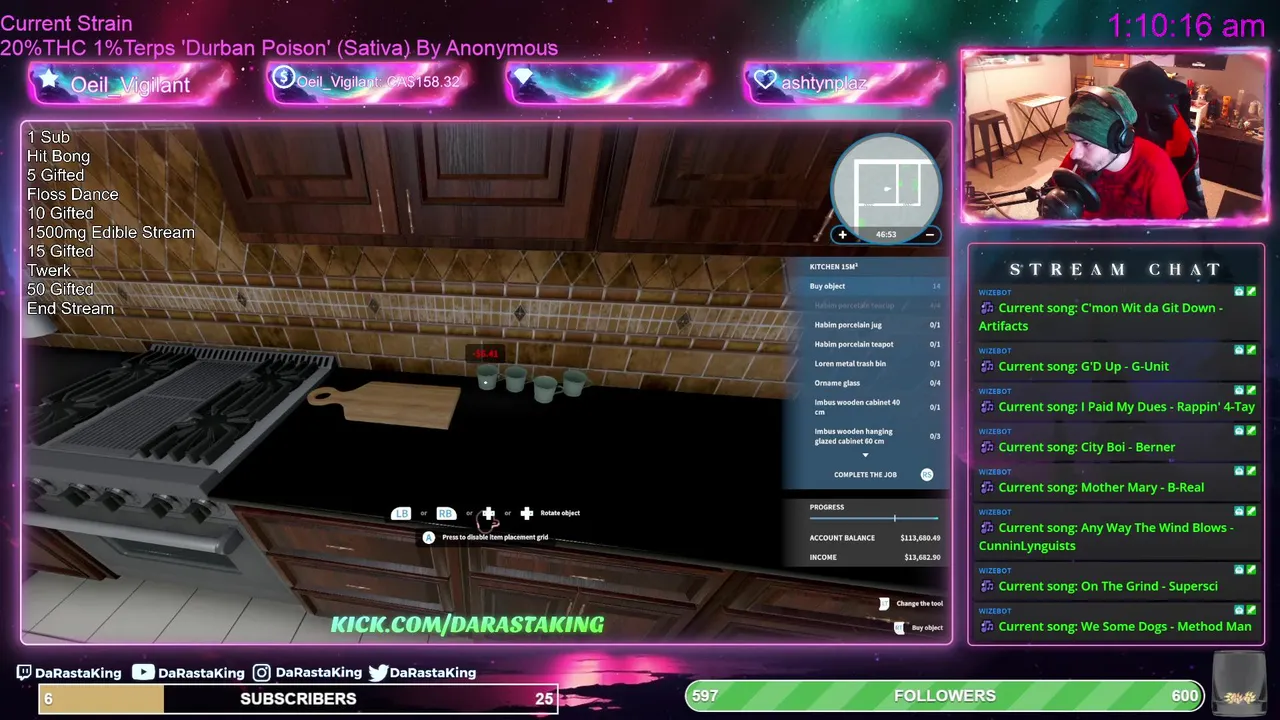This screenshot has width=1280, height=720.
Task: Click the Floss Dance goal text
Action: click(73, 194)
